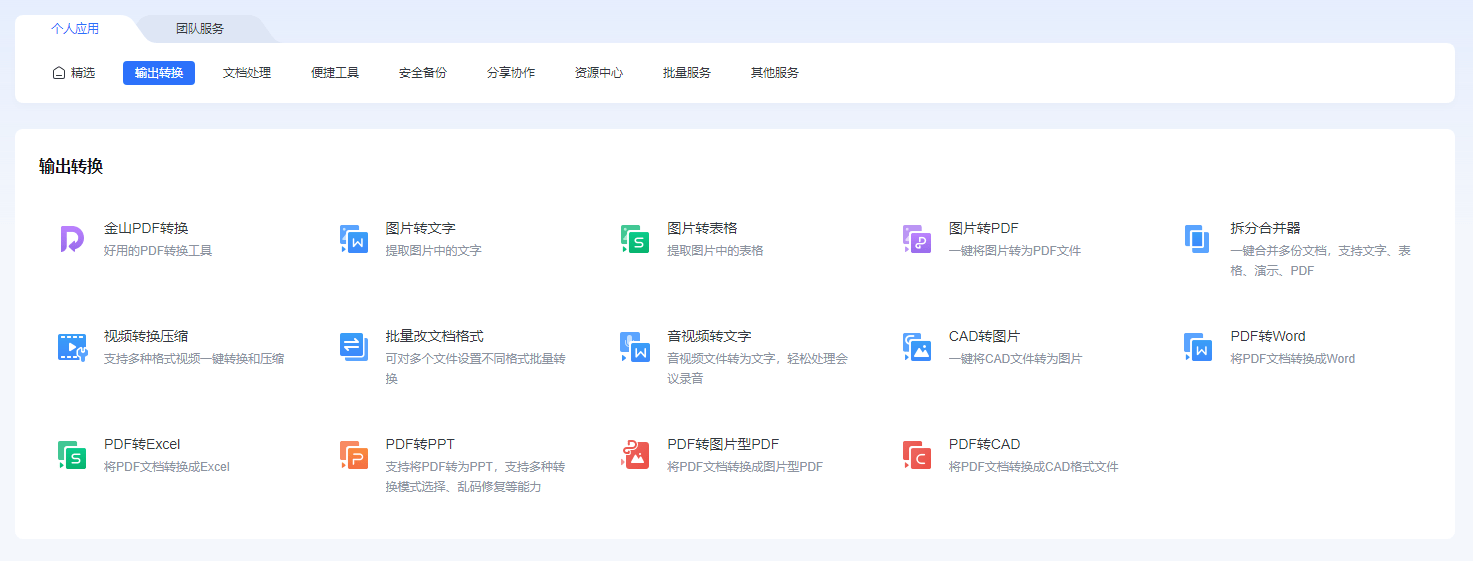The image size is (1473, 561).
Task: Switch to the 团队服务 tab
Action: click(x=200, y=29)
